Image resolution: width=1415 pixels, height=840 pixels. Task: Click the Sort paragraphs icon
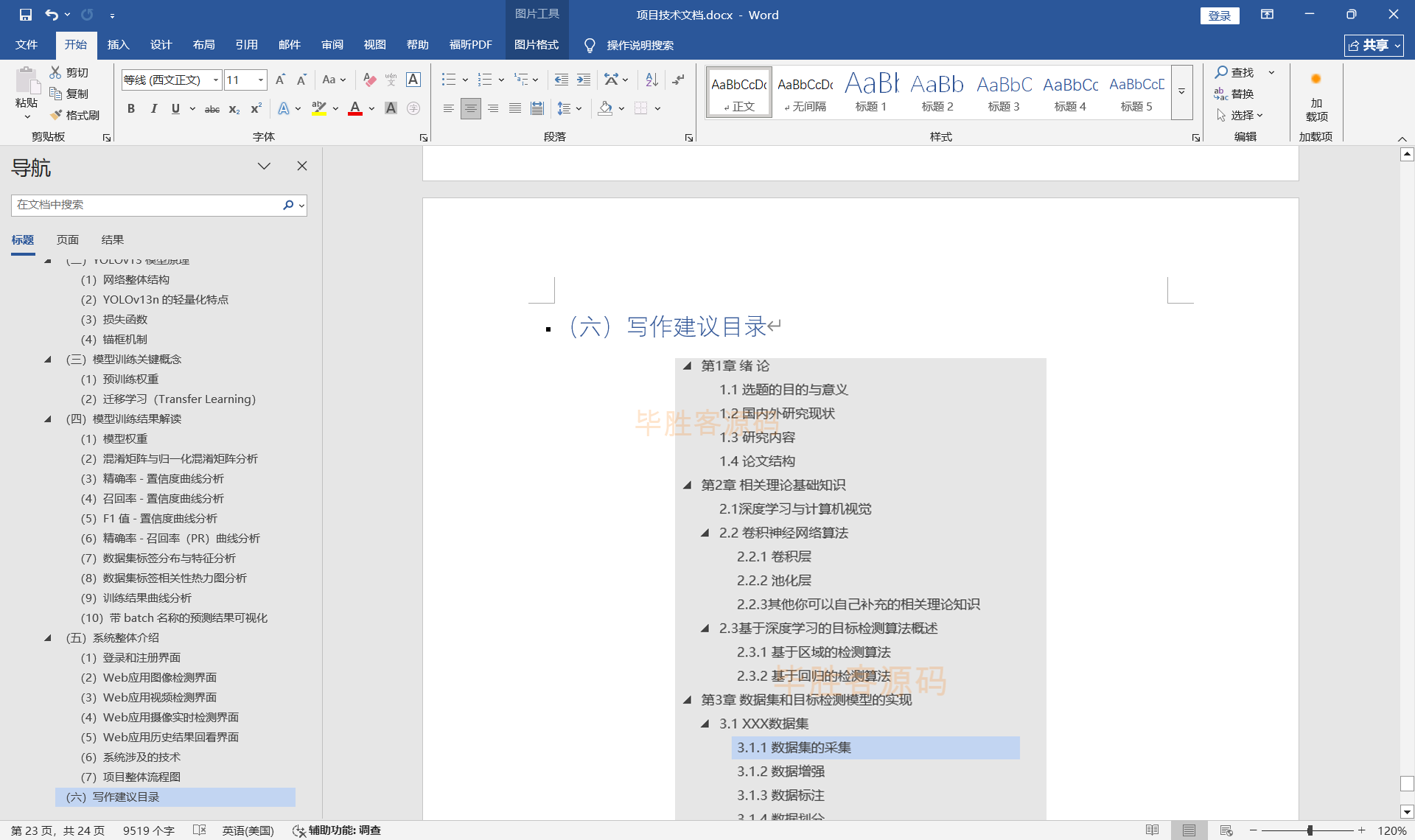click(x=651, y=80)
